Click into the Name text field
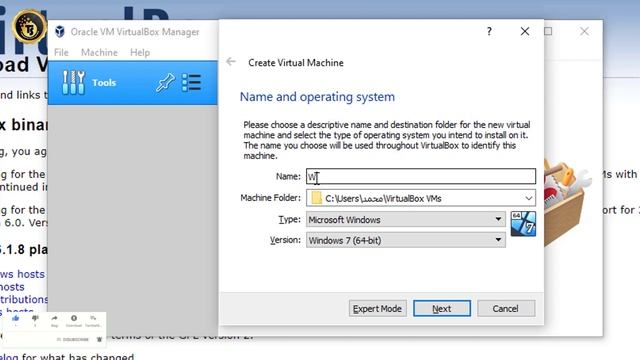The image size is (640, 360). tap(421, 176)
